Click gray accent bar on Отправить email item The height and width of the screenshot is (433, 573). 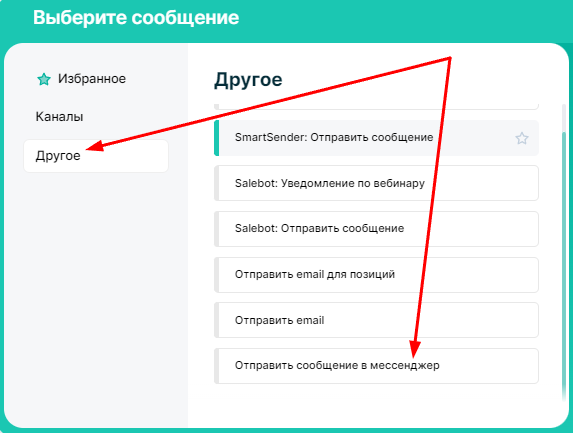click(217, 320)
